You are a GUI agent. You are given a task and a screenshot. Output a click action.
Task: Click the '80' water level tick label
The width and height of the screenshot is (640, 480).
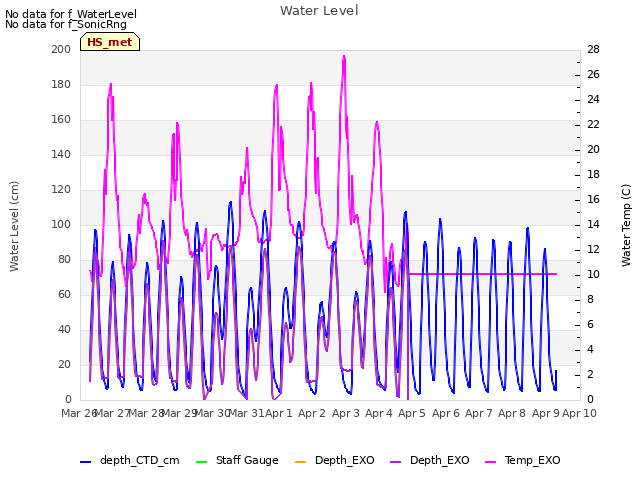tap(64, 260)
